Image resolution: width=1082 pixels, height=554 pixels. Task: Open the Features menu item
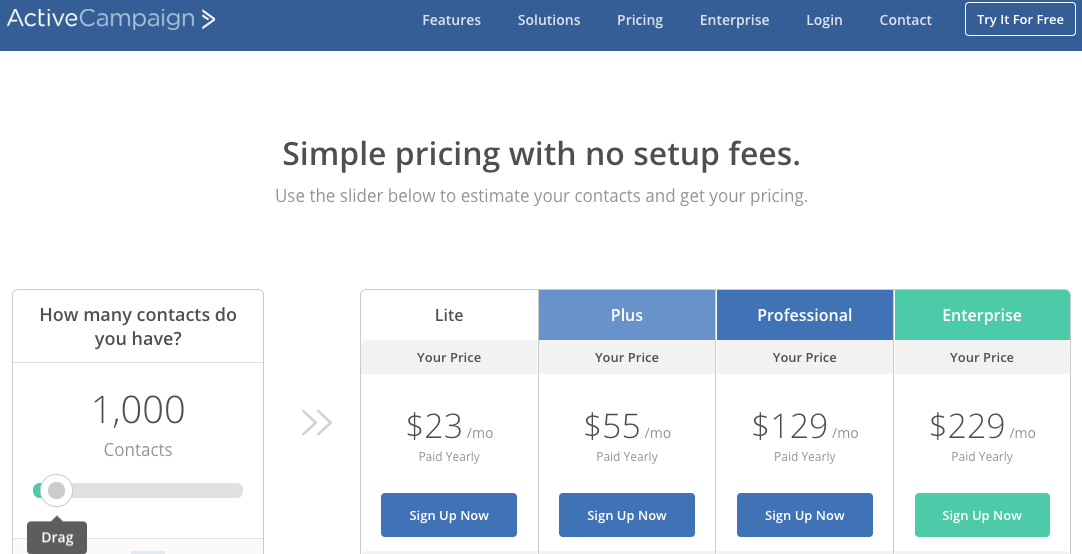[451, 20]
